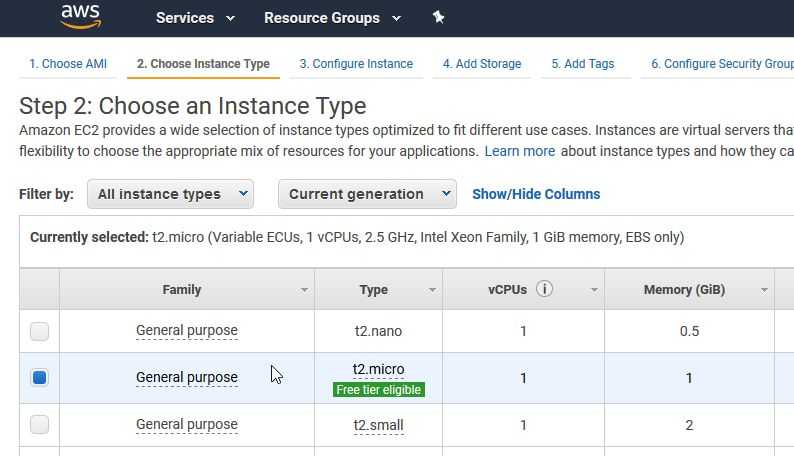Click the AWS logo icon
The width and height of the screenshot is (794, 456).
coord(80,16)
